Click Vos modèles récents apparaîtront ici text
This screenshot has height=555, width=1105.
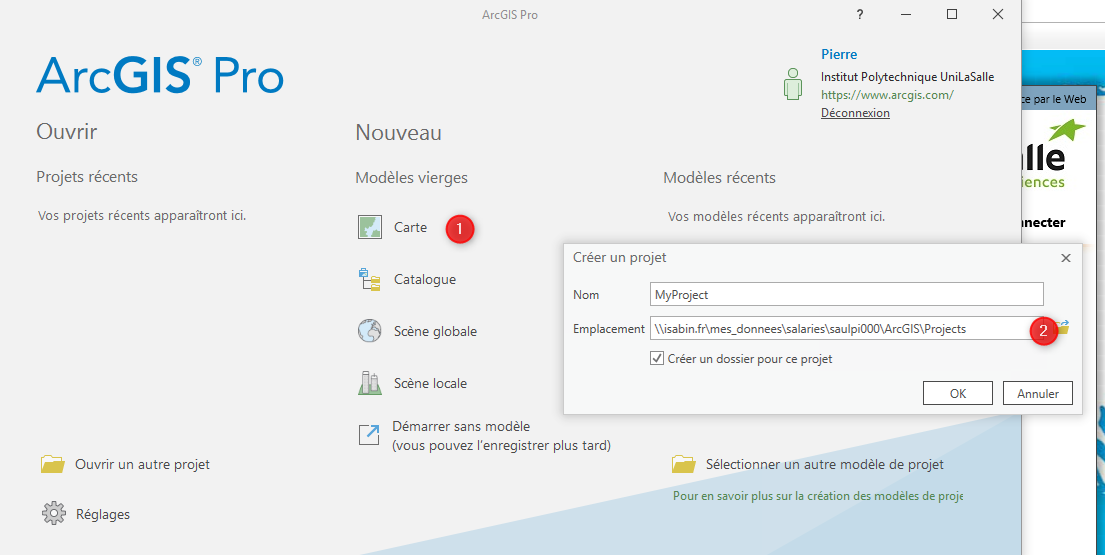coord(777,216)
